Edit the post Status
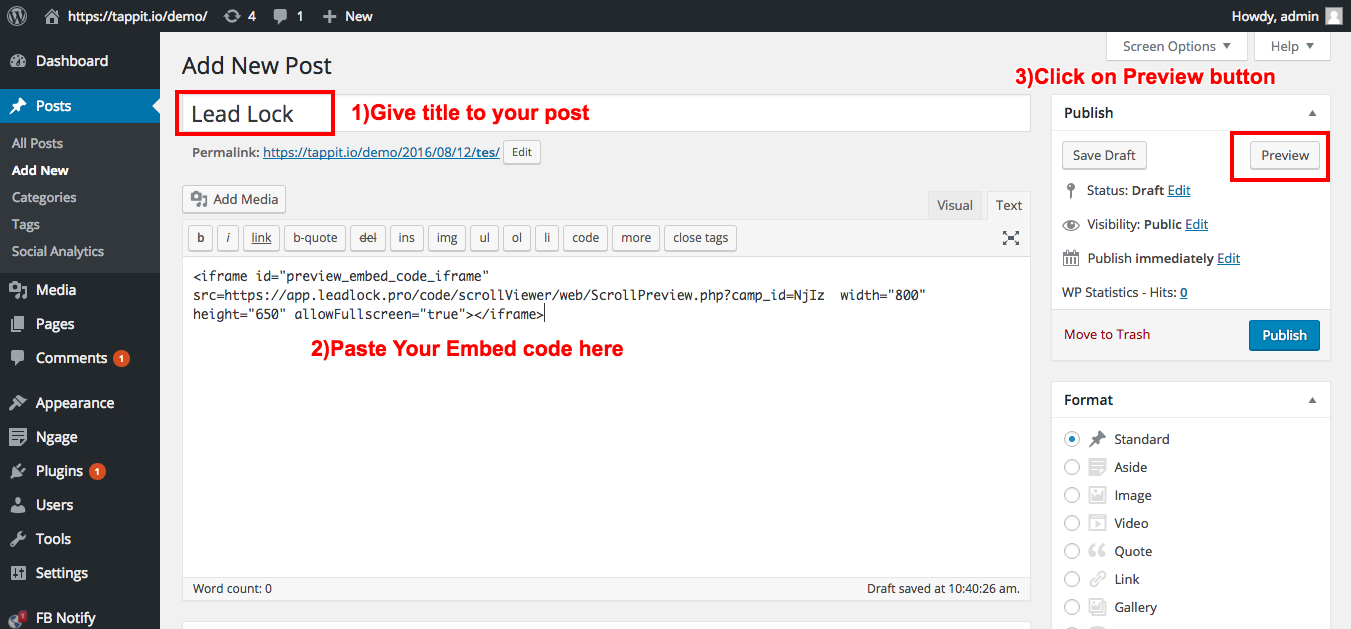Image resolution: width=1351 pixels, height=629 pixels. coord(1179,190)
